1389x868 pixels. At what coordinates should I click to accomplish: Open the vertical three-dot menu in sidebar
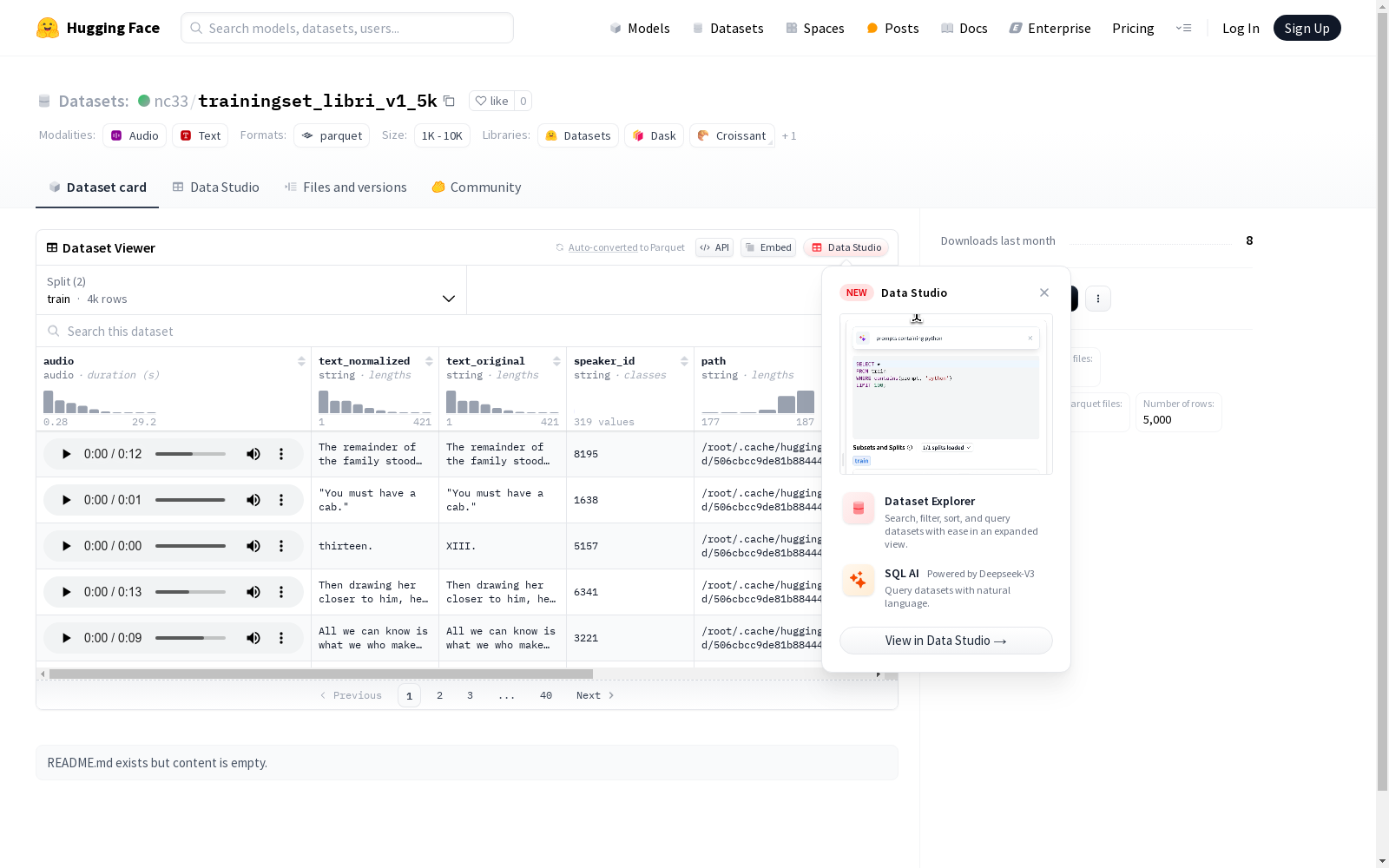[1098, 299]
